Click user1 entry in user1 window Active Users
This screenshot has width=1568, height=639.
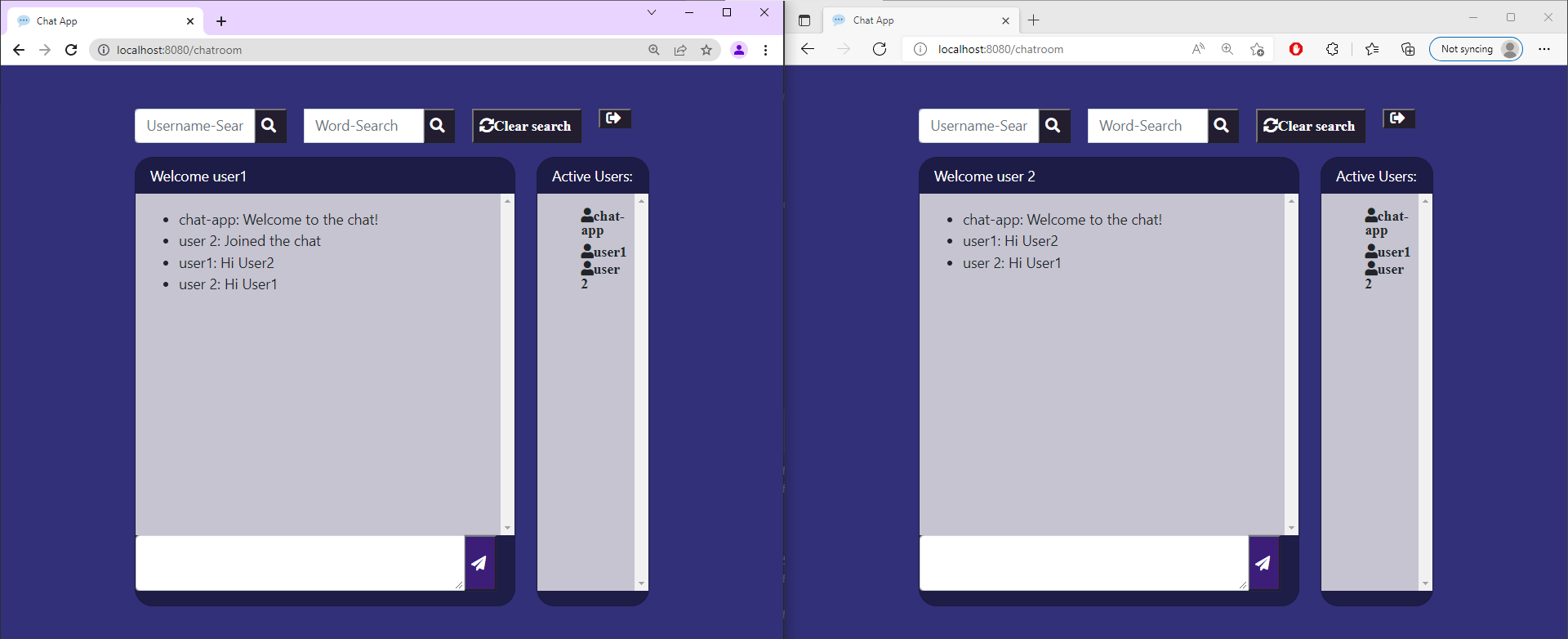click(604, 252)
